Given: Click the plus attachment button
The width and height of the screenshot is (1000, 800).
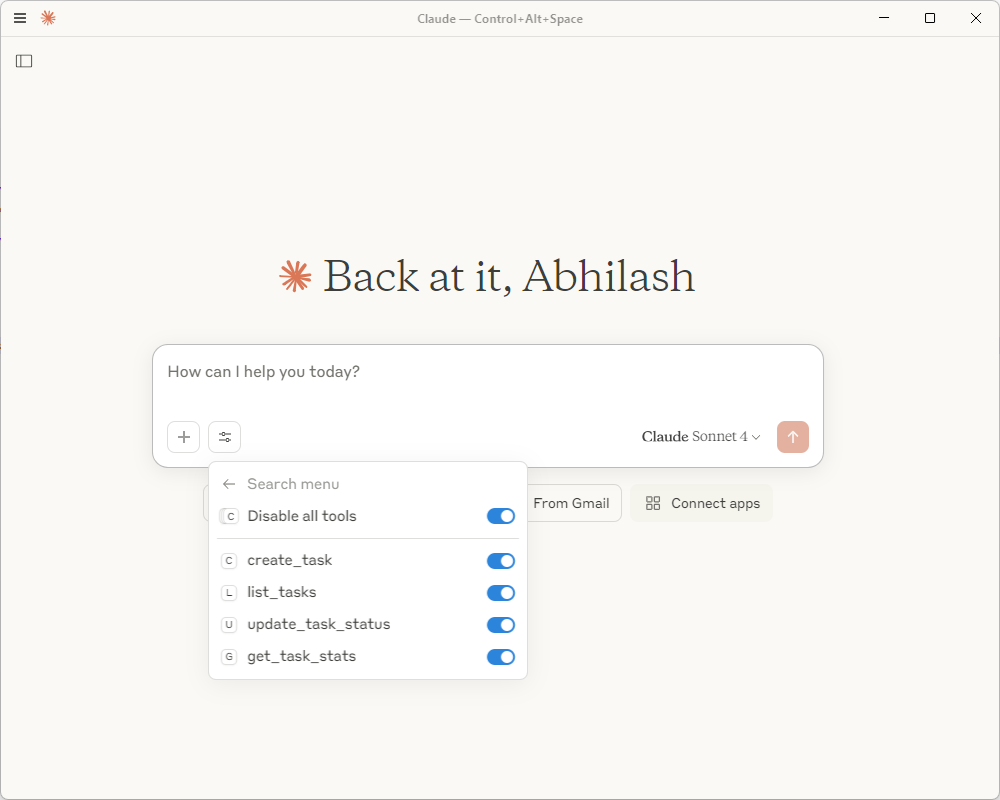Looking at the screenshot, I should [184, 437].
